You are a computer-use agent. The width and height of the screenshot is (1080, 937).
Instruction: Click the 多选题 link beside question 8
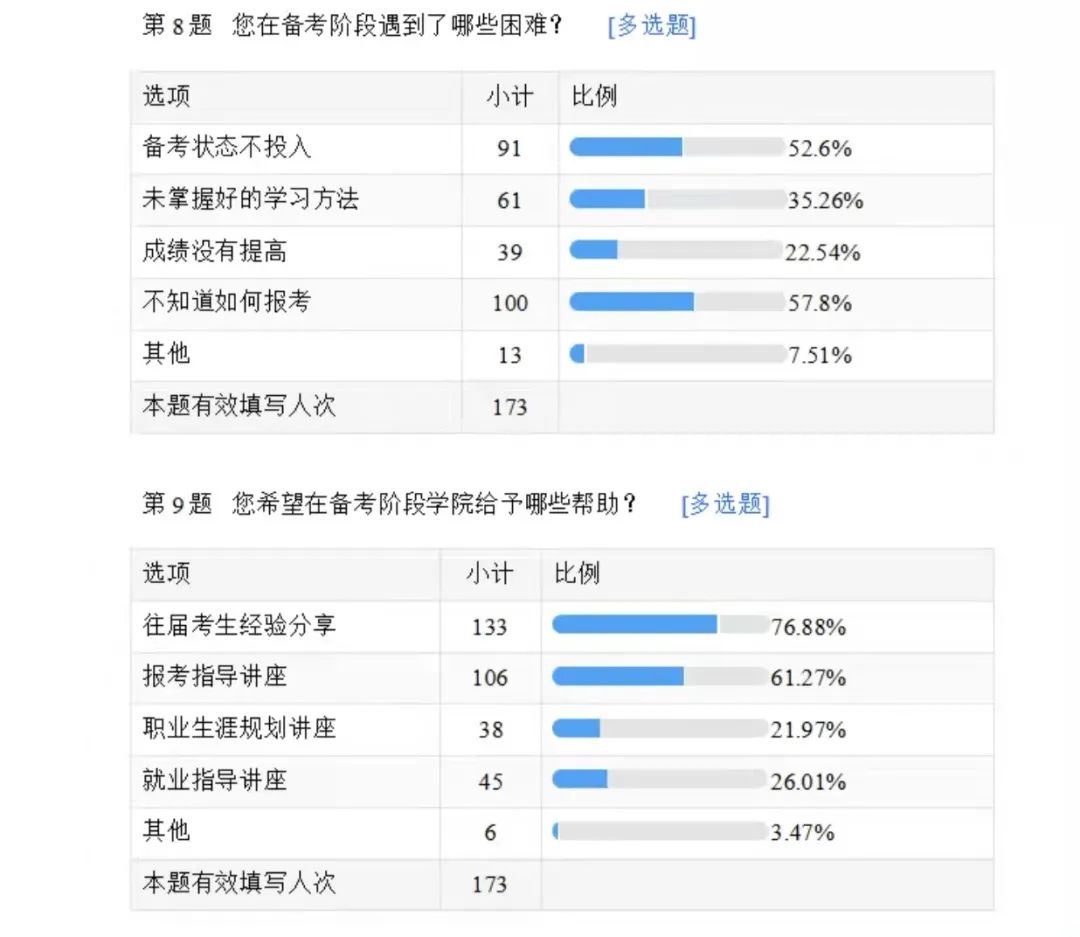652,26
